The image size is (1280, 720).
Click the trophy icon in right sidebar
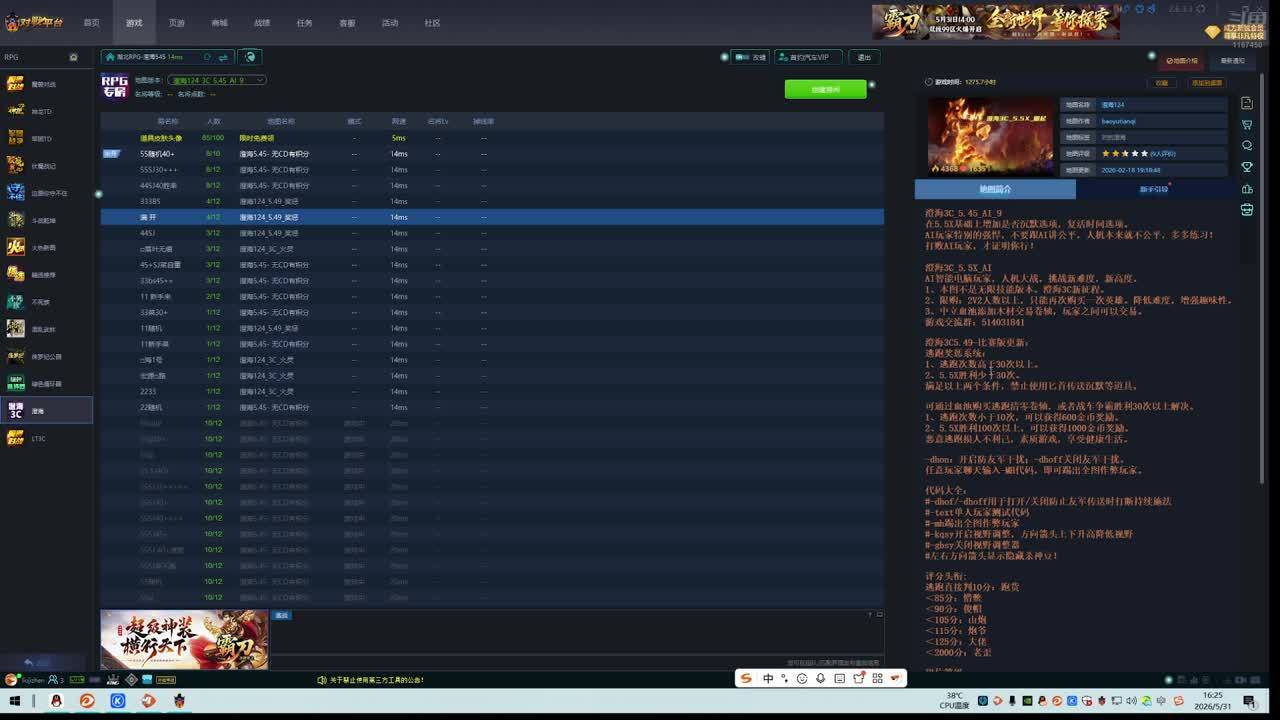pyautogui.click(x=1247, y=167)
